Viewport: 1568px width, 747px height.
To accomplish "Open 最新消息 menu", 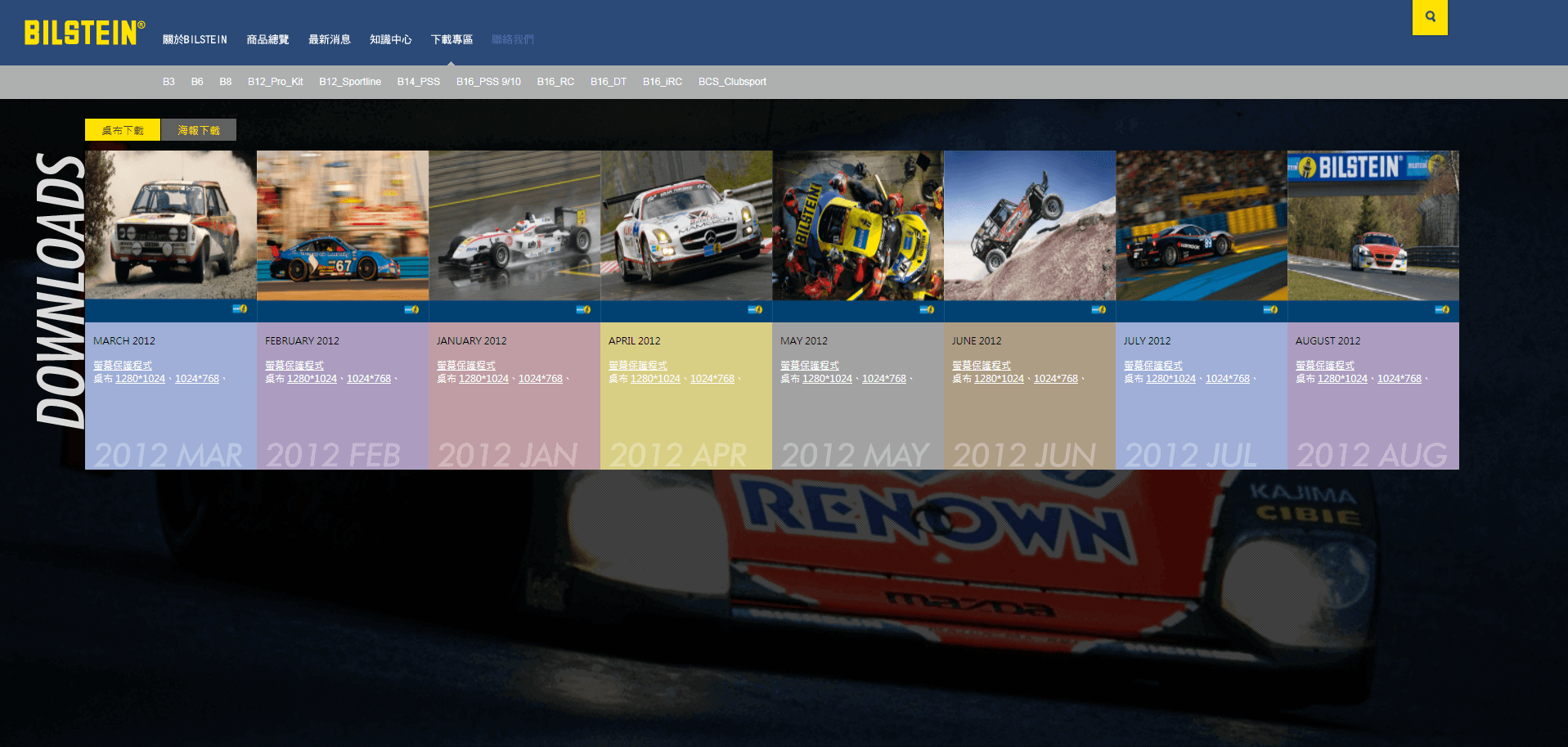I will click(330, 39).
